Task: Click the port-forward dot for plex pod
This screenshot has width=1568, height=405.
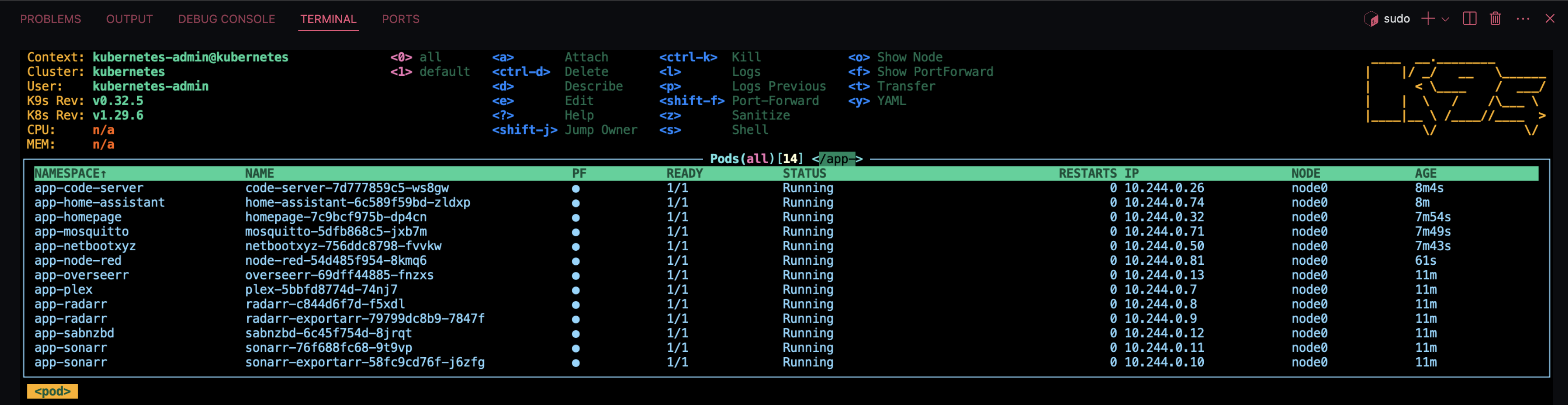Action: (x=575, y=291)
